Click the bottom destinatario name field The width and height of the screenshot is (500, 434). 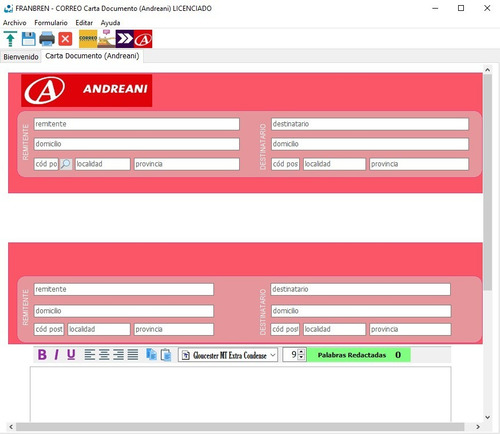pyautogui.click(x=361, y=289)
